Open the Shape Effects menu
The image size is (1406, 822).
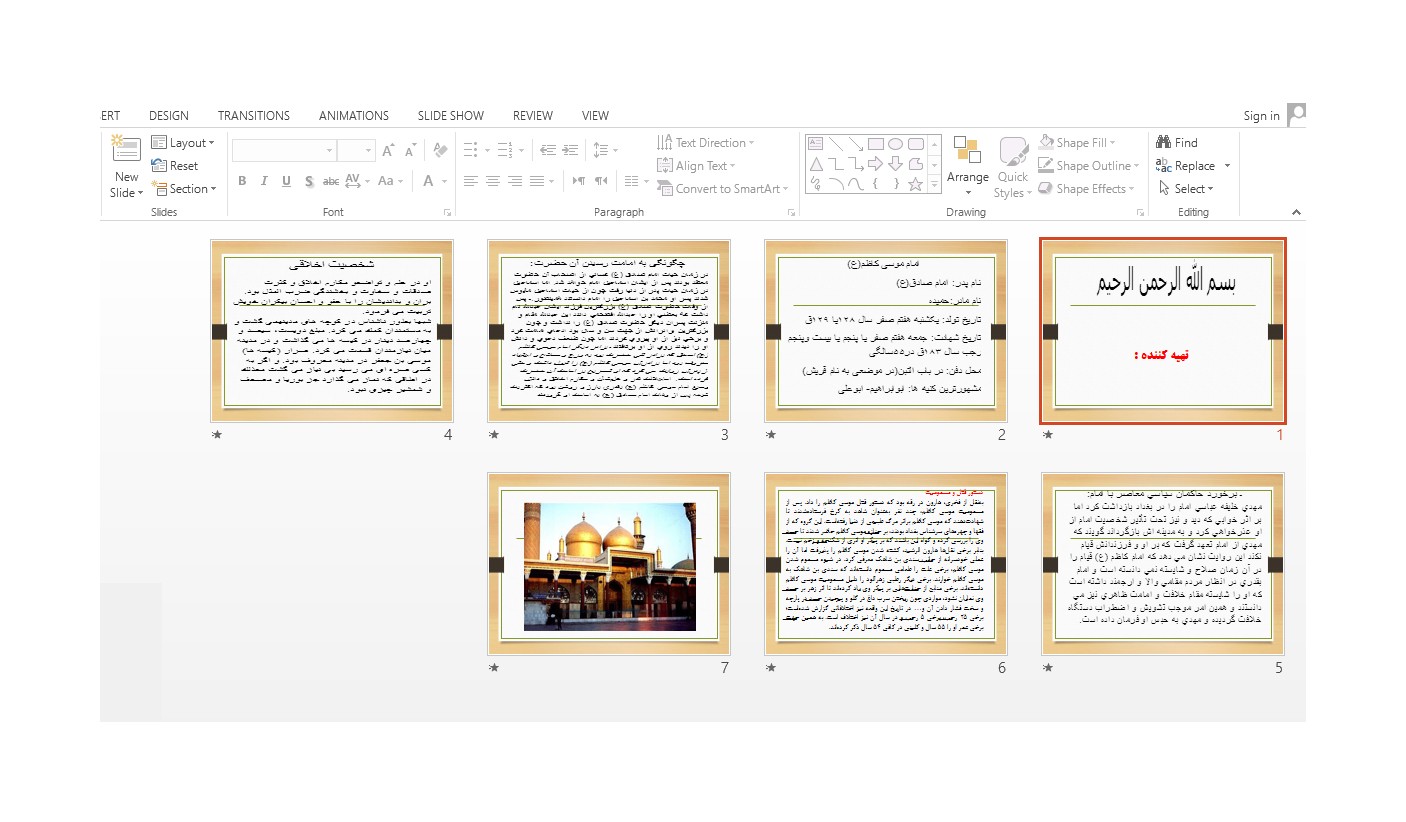(1087, 189)
